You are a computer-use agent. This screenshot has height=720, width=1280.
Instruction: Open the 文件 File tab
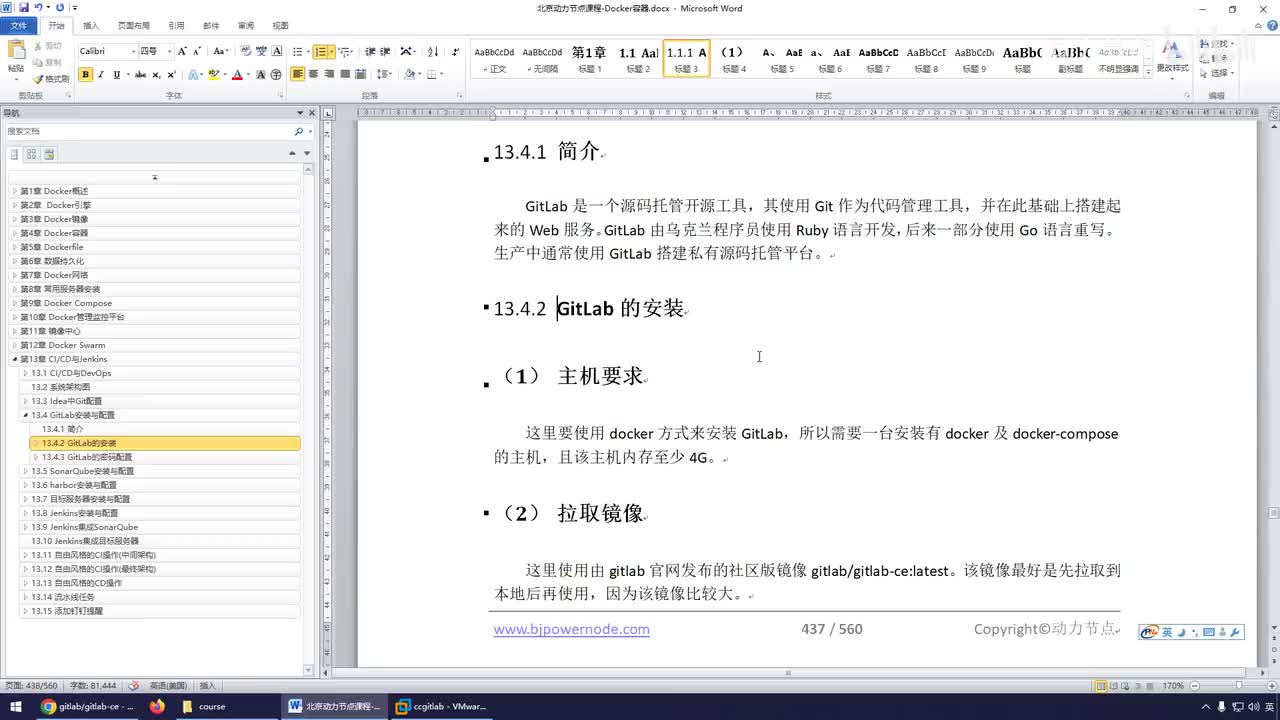(x=18, y=26)
